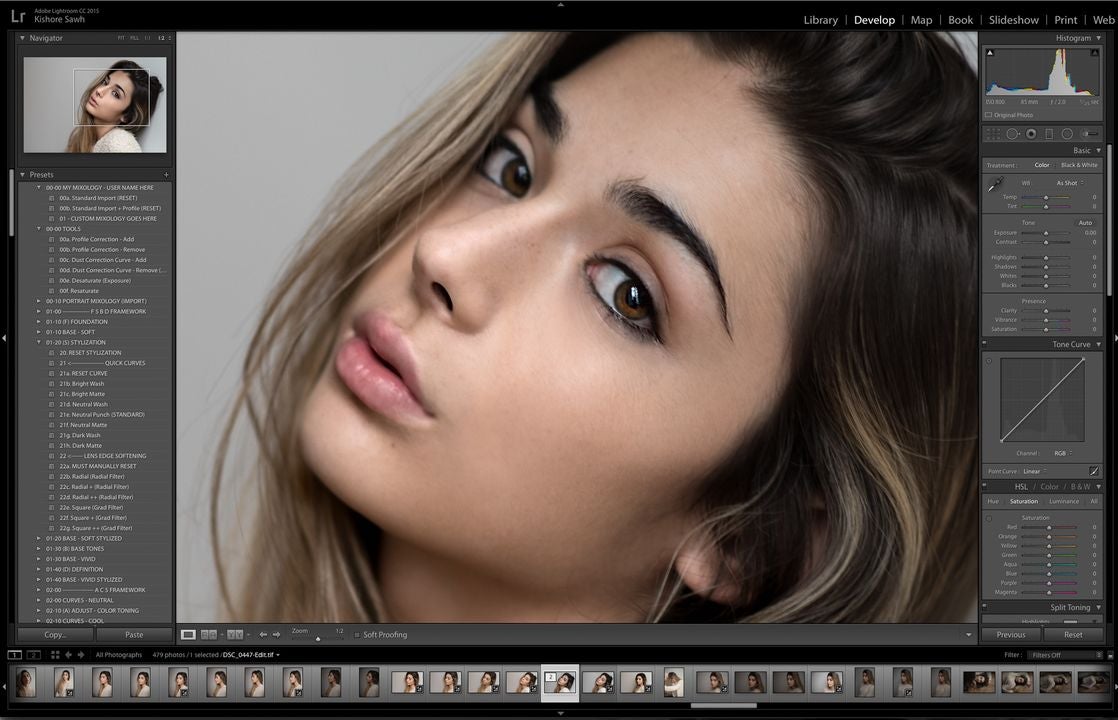Collapse the Tone Curve panel

click(x=1098, y=344)
